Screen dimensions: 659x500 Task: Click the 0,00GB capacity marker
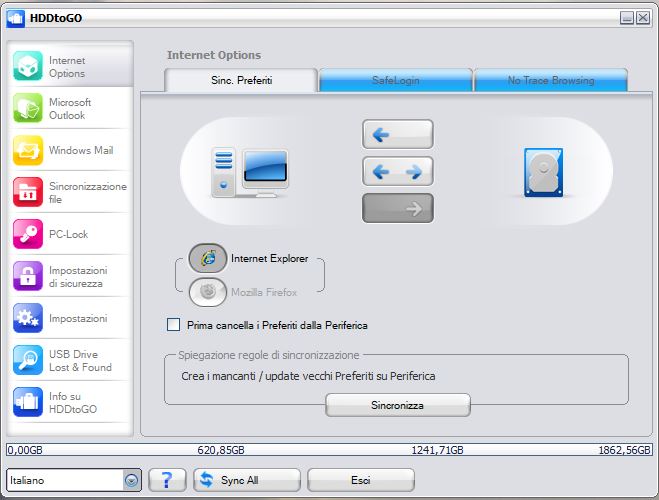pyautogui.click(x=25, y=450)
